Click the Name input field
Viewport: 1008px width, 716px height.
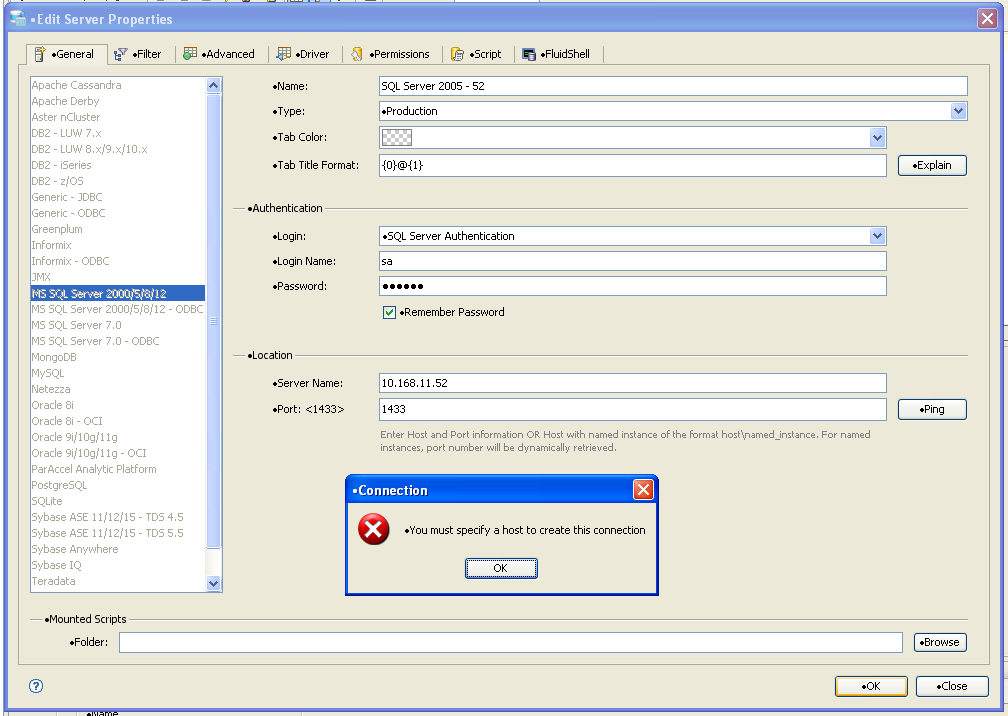673,86
